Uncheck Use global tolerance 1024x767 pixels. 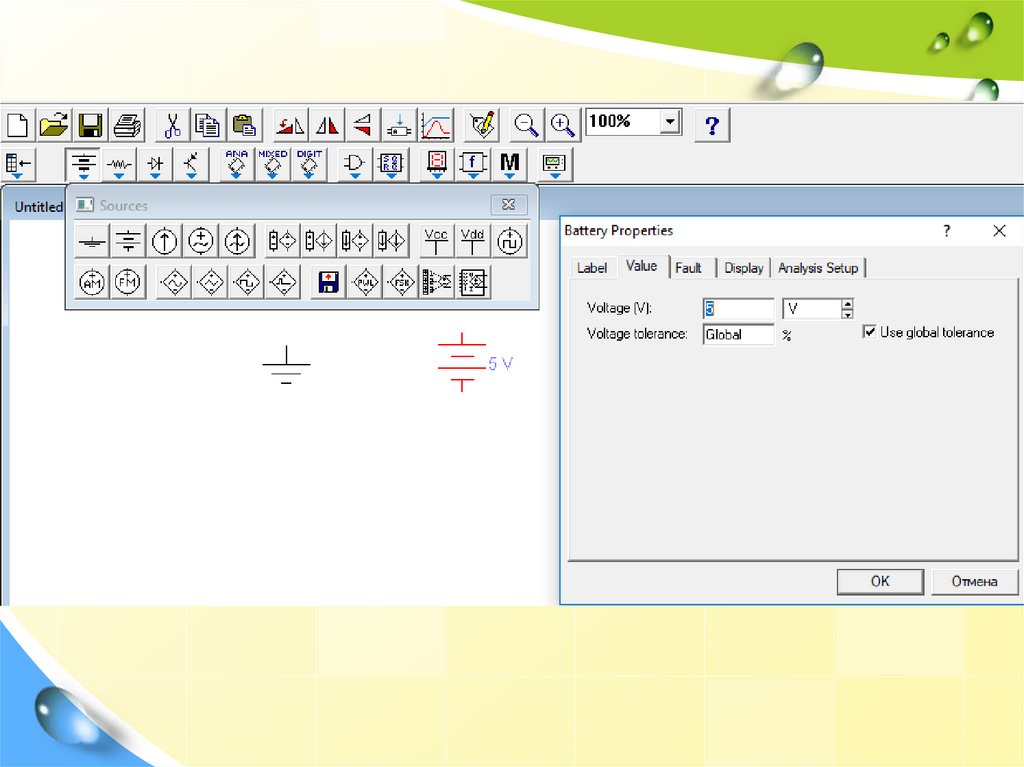pos(870,332)
